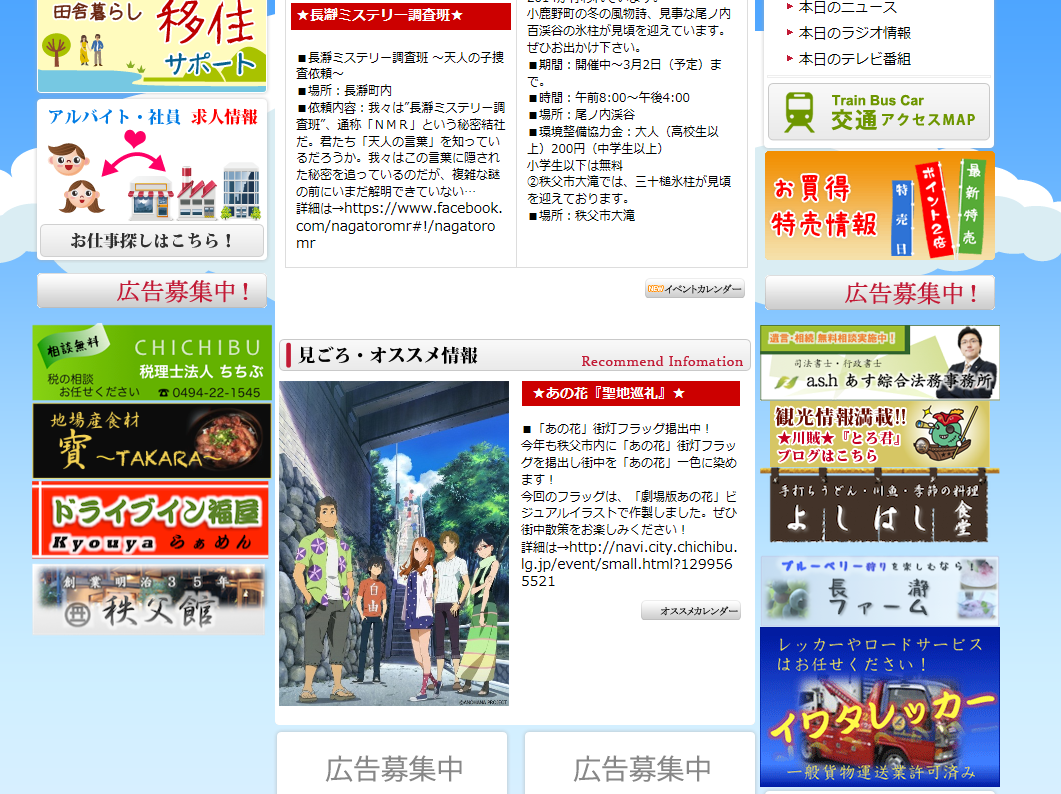This screenshot has height=794, width=1061.
Task: Click the ■場所：尾ノ内渓谷 line
Action: 581,114
